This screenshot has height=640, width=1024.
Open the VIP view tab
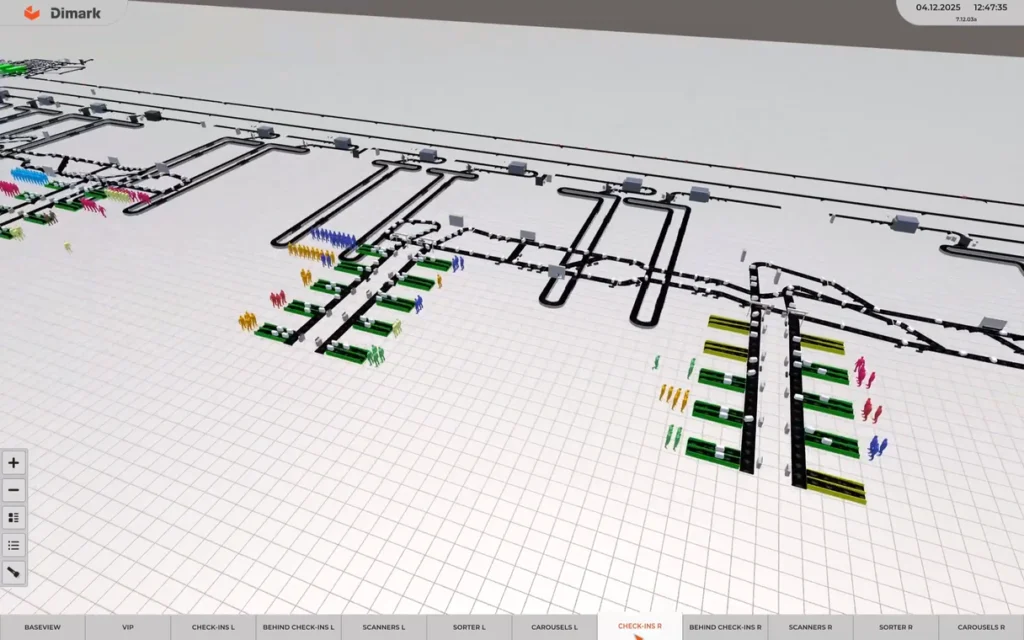[128, 627]
